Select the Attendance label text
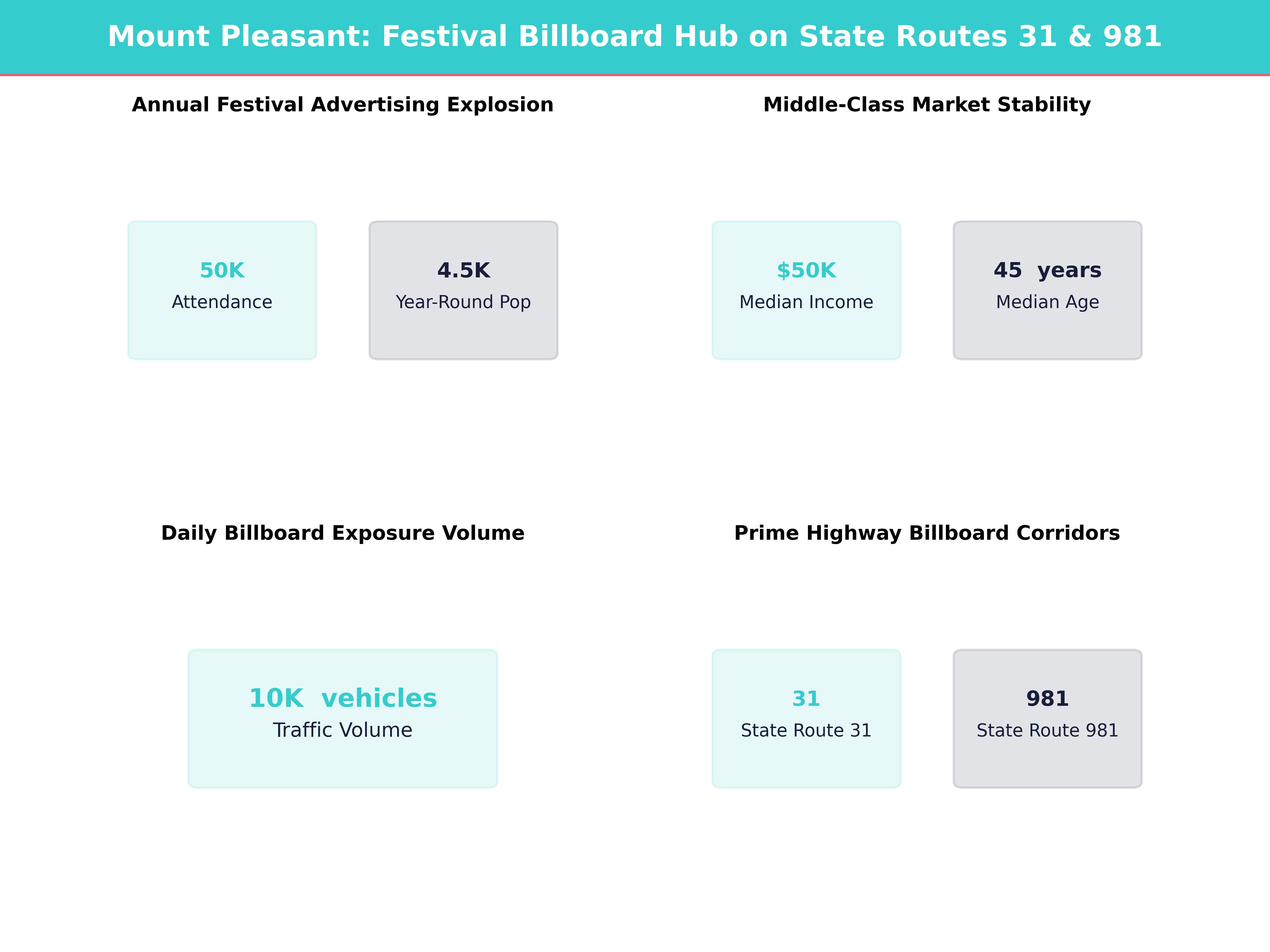Image resolution: width=1270 pixels, height=952 pixels. [x=222, y=302]
